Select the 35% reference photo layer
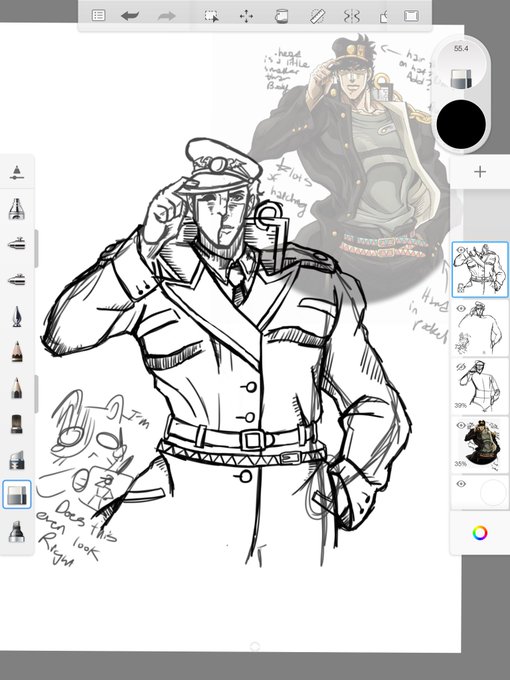This screenshot has width=510, height=680. (480, 445)
